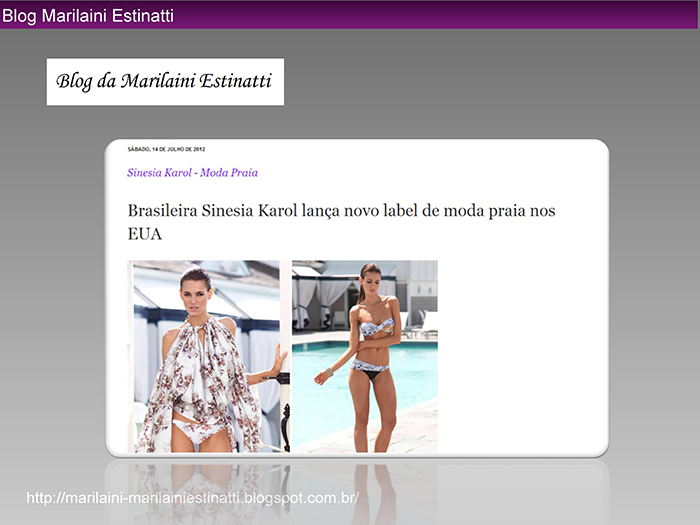Open the "Sinesia Karol - Moda Praia" post link
This screenshot has width=700, height=525.
(192, 173)
